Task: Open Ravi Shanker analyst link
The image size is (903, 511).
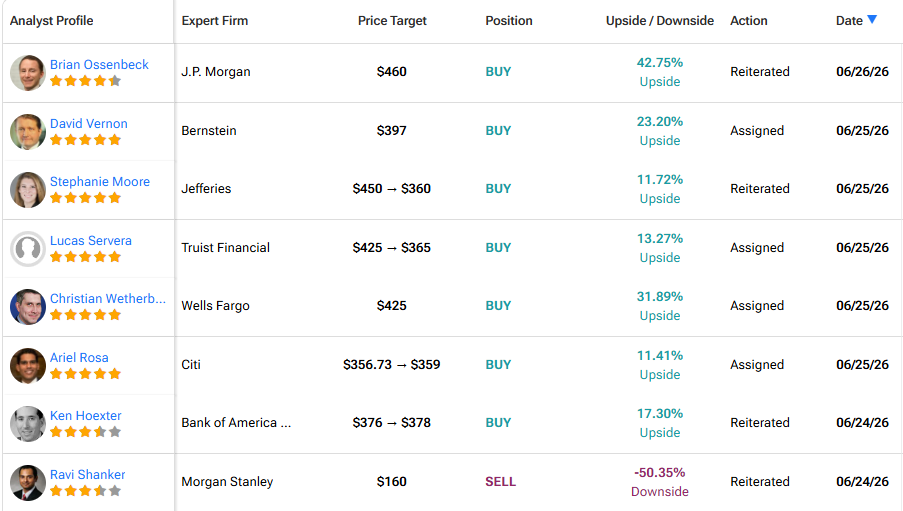Action: (x=88, y=474)
